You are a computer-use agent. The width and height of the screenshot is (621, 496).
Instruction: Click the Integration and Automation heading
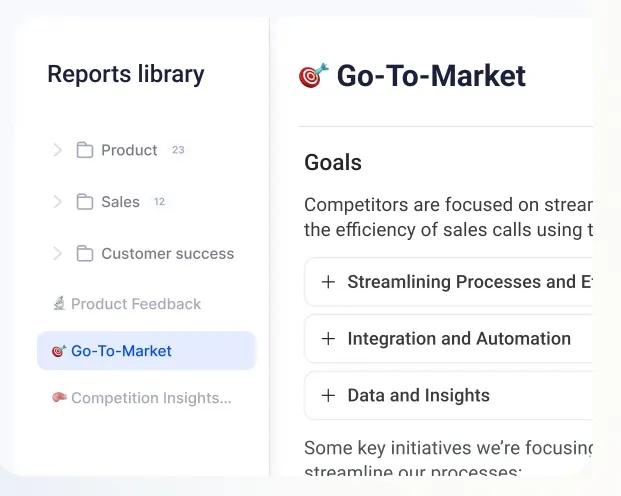pyautogui.click(x=459, y=339)
